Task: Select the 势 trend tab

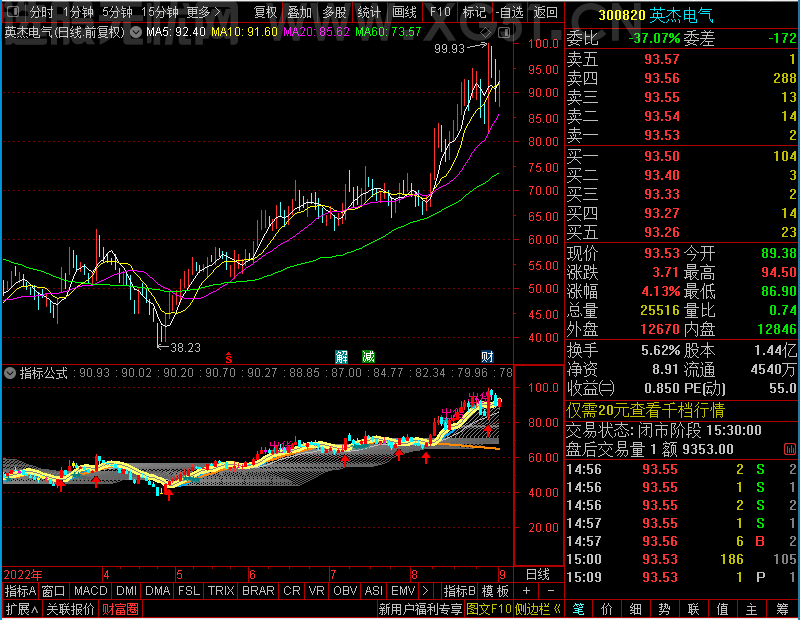Action: [664, 609]
